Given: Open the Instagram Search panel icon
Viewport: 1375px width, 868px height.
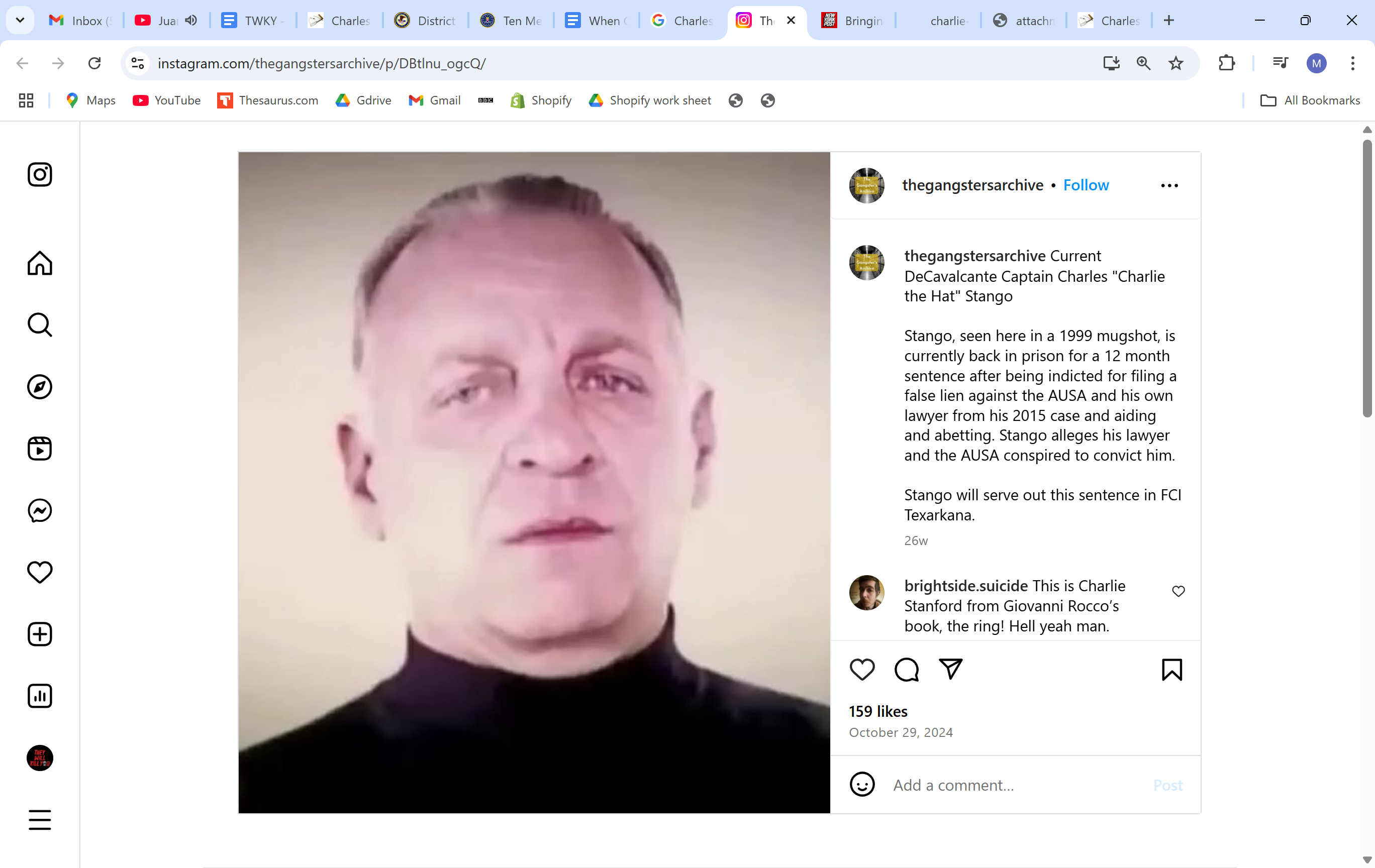Looking at the screenshot, I should pyautogui.click(x=40, y=324).
